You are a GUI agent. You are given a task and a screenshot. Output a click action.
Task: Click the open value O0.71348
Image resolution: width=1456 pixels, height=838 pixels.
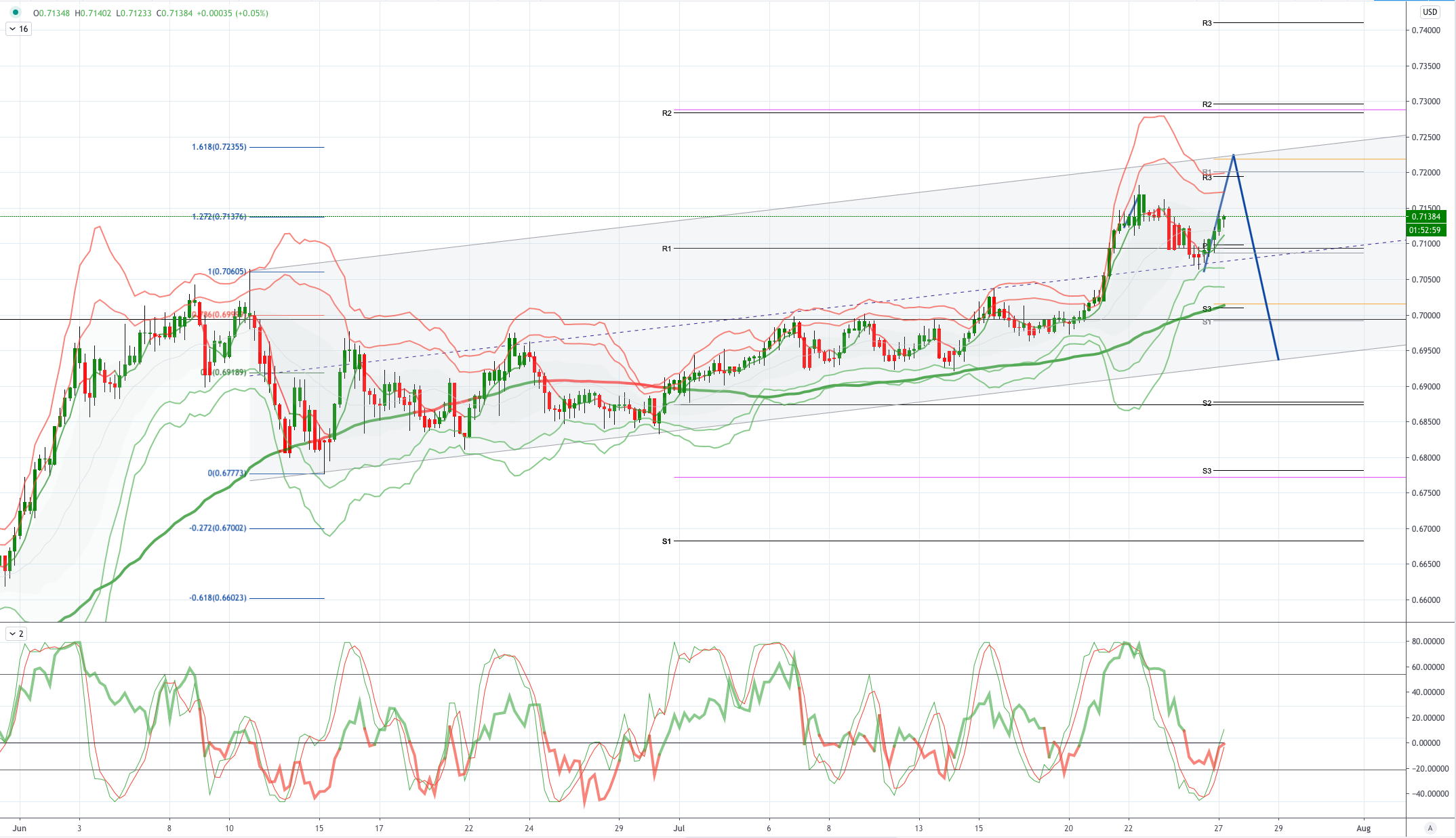(x=52, y=14)
